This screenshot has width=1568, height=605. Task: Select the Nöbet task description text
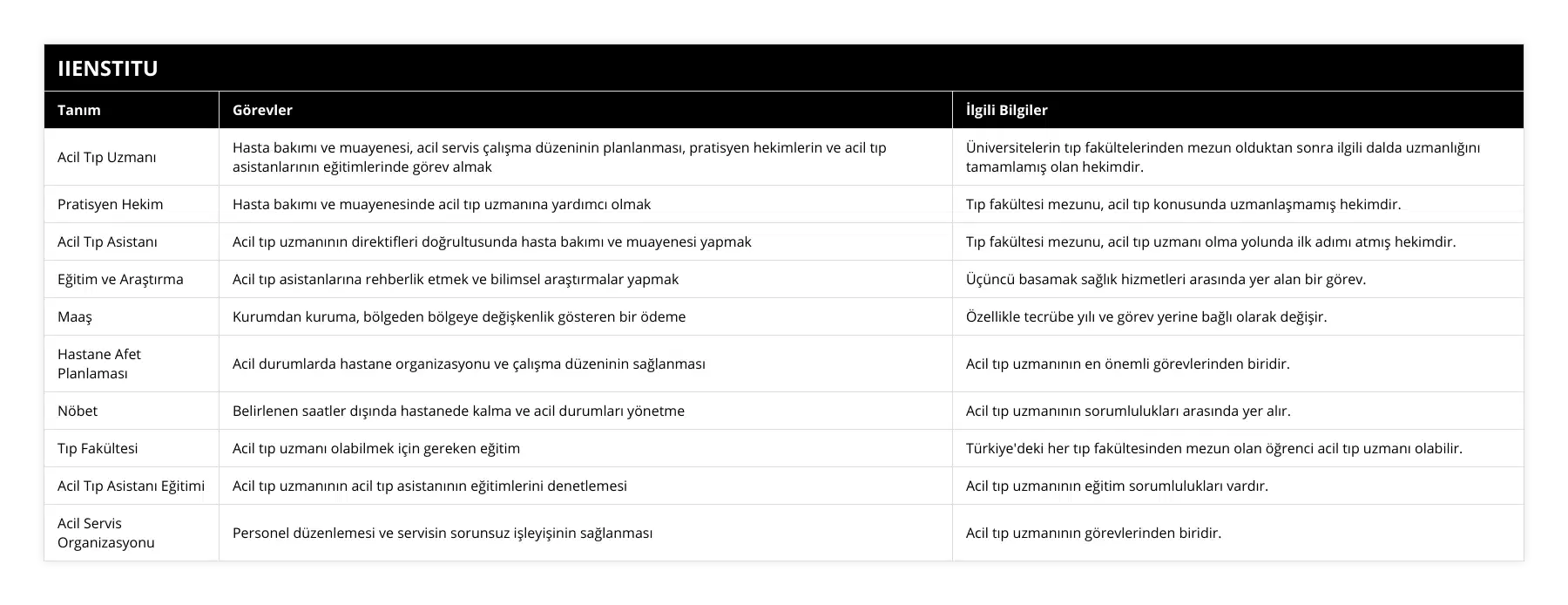(x=458, y=411)
